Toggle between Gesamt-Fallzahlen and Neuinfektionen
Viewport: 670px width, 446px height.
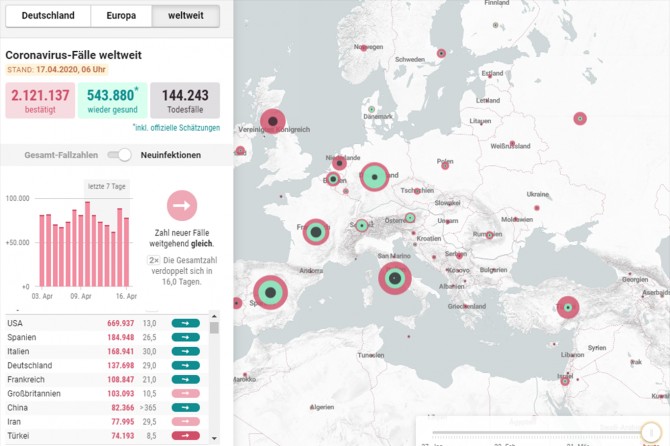click(120, 155)
